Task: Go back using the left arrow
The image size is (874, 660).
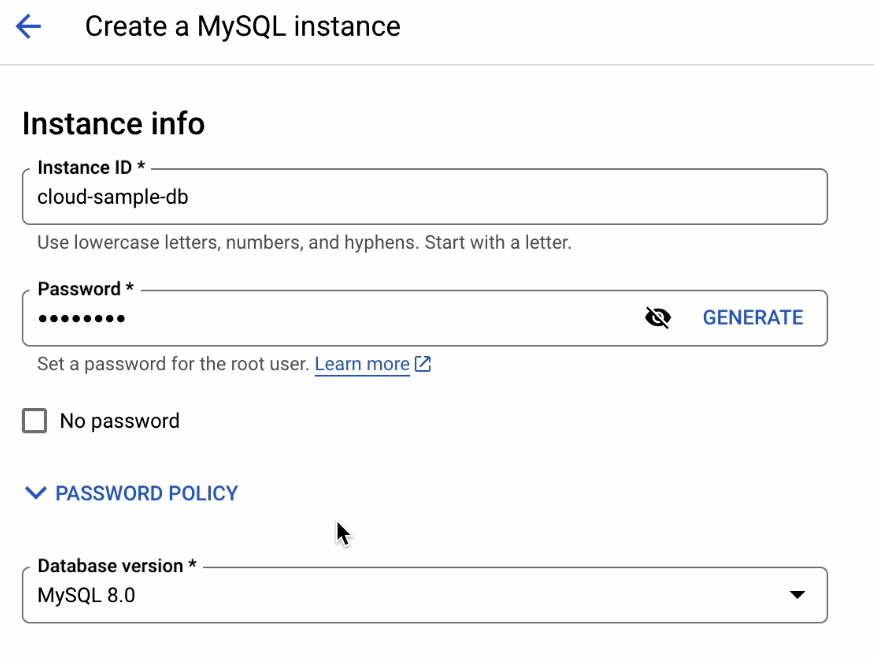Action: (x=28, y=27)
